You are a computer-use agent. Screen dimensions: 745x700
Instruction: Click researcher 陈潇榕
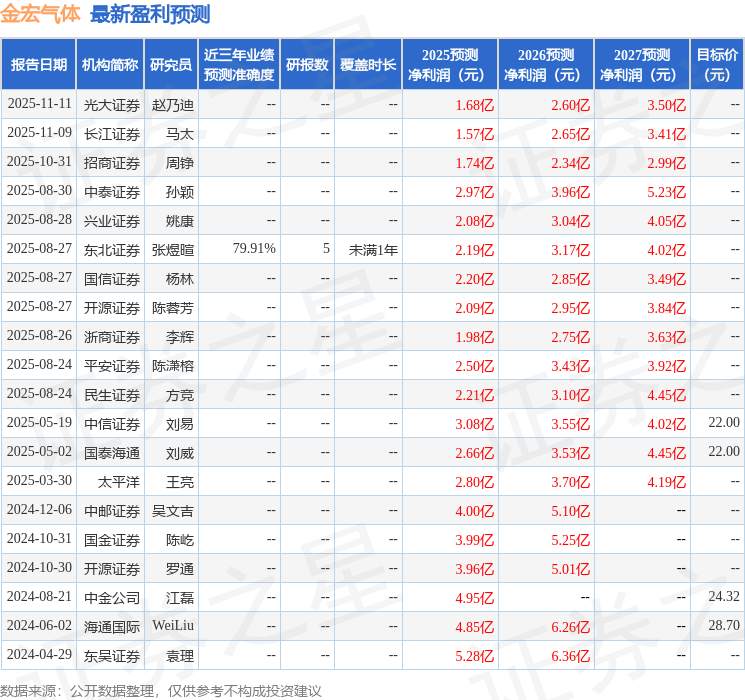tap(173, 366)
